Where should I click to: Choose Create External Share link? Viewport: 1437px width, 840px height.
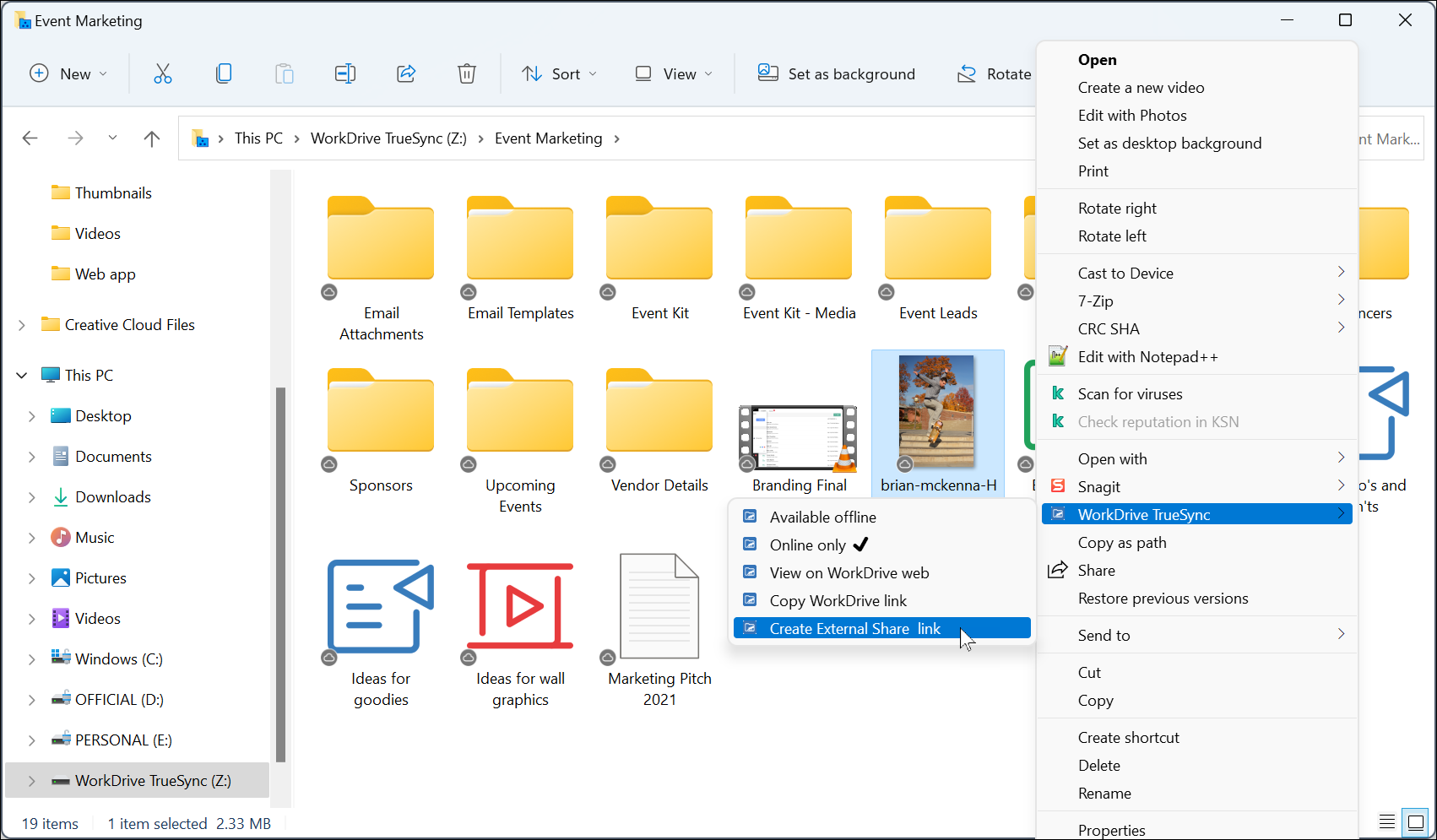coord(854,629)
